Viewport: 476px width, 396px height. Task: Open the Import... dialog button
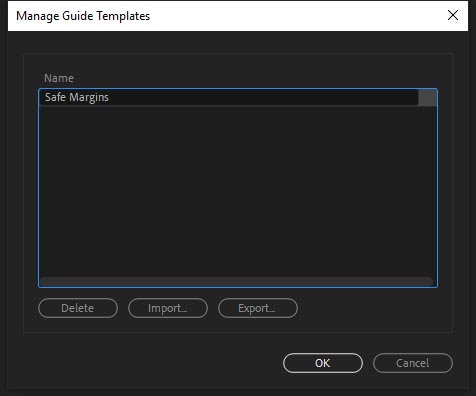pos(168,308)
